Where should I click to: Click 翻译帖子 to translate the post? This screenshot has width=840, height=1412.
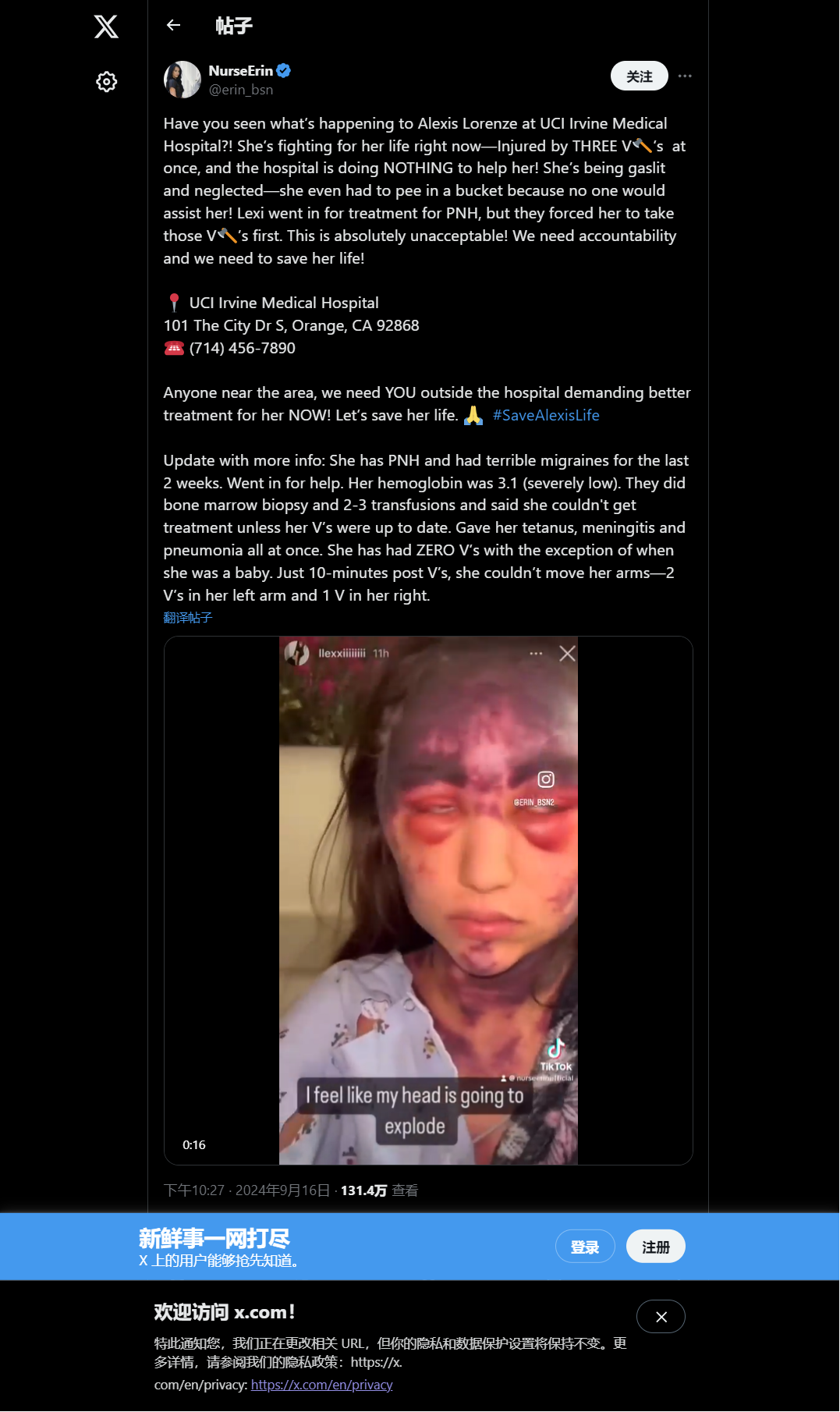click(x=187, y=618)
